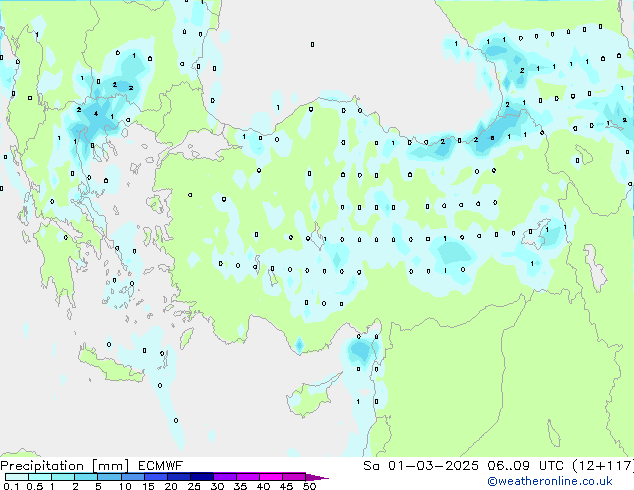Click the legend label '45'
Screen dimensions: 634x490
point(287,486)
